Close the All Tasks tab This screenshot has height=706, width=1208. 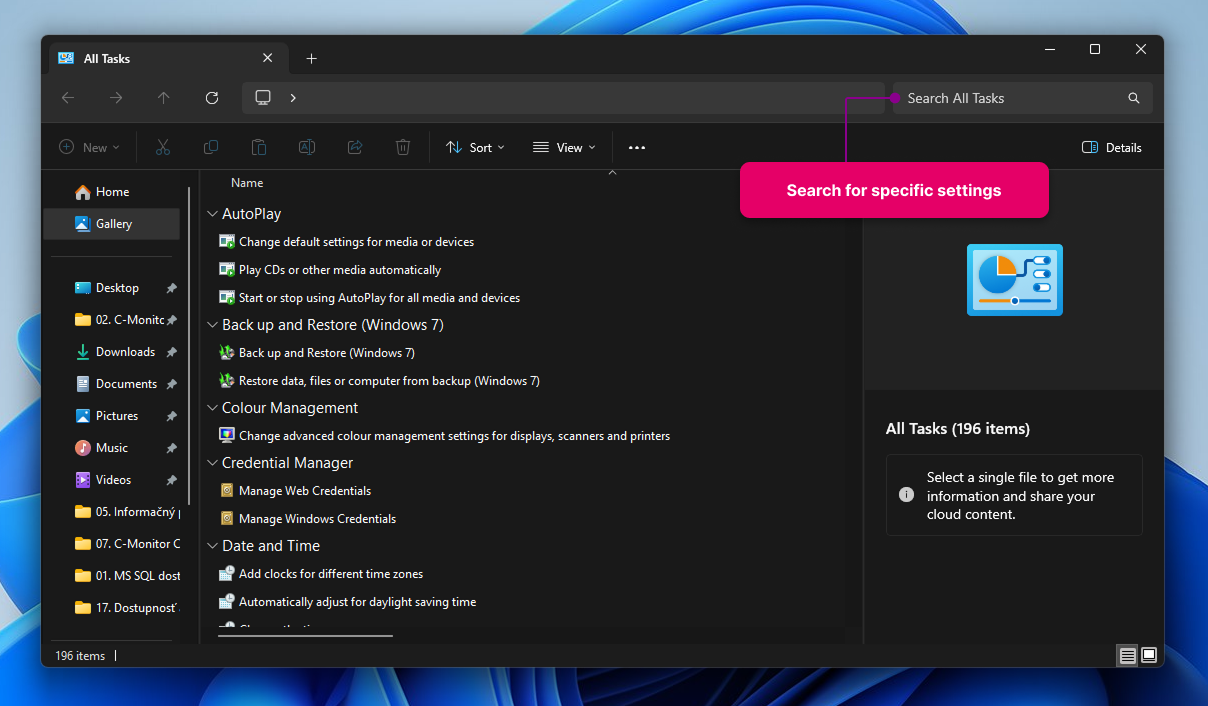(x=267, y=58)
